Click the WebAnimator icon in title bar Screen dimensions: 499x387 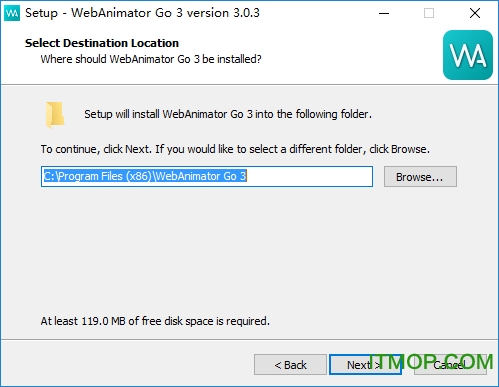12,13
